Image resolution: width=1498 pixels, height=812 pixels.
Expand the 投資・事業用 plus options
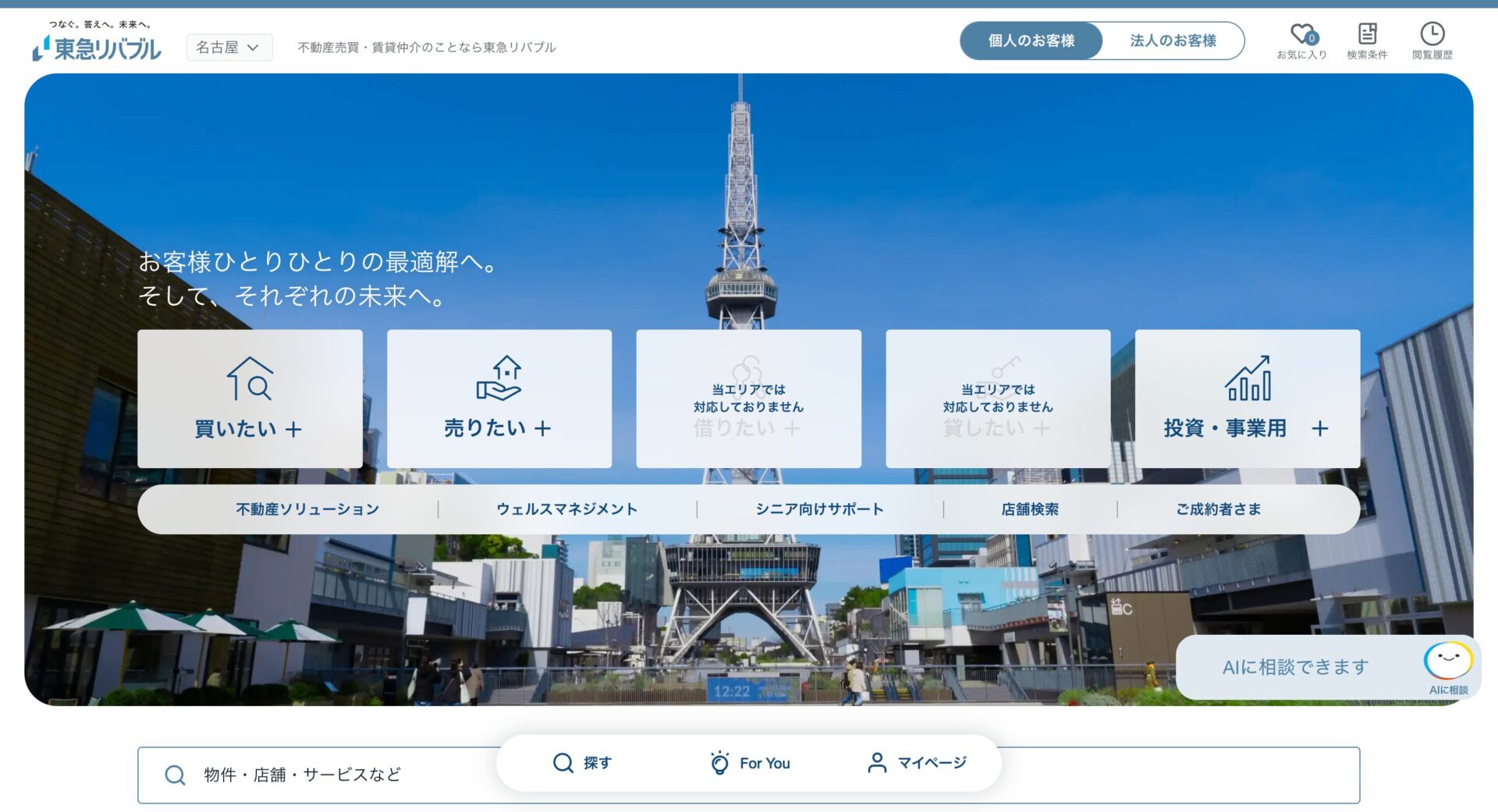1321,427
